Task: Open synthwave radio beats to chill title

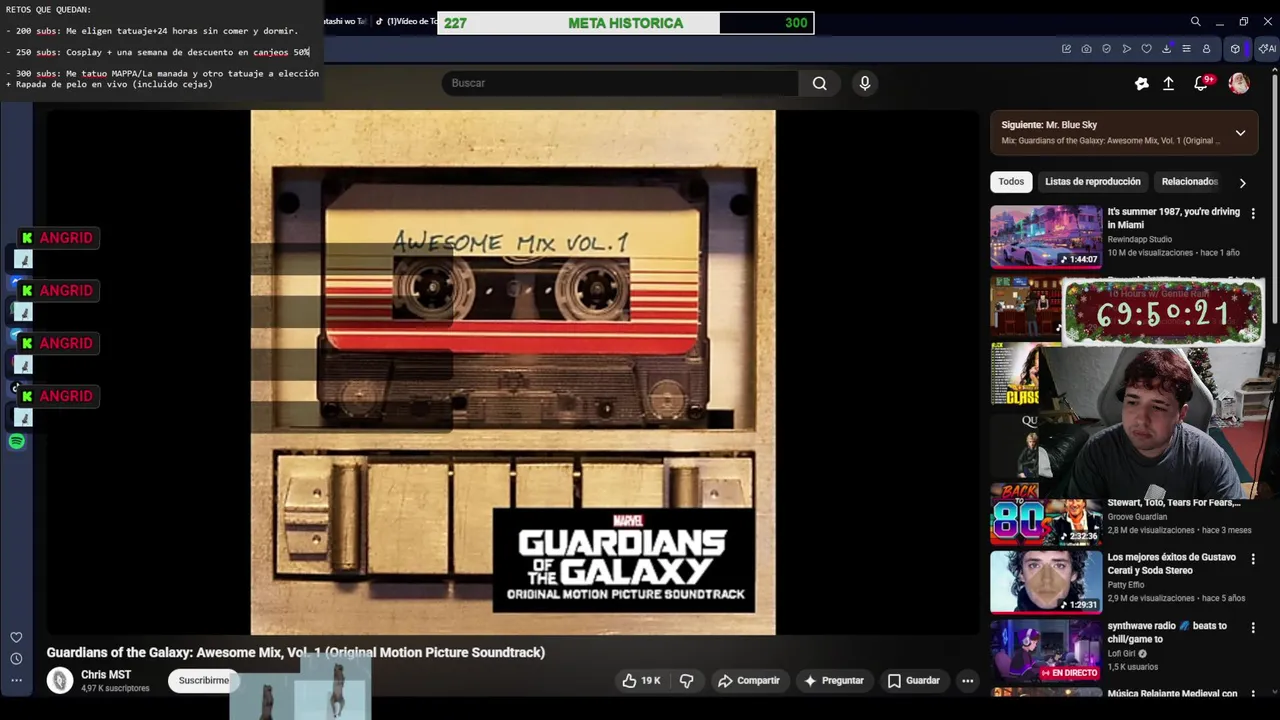Action: coord(1167,632)
